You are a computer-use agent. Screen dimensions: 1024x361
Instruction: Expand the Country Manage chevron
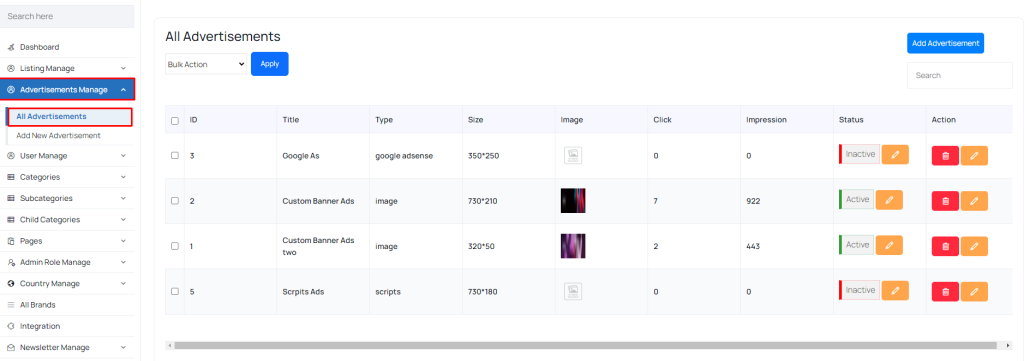[x=123, y=284]
